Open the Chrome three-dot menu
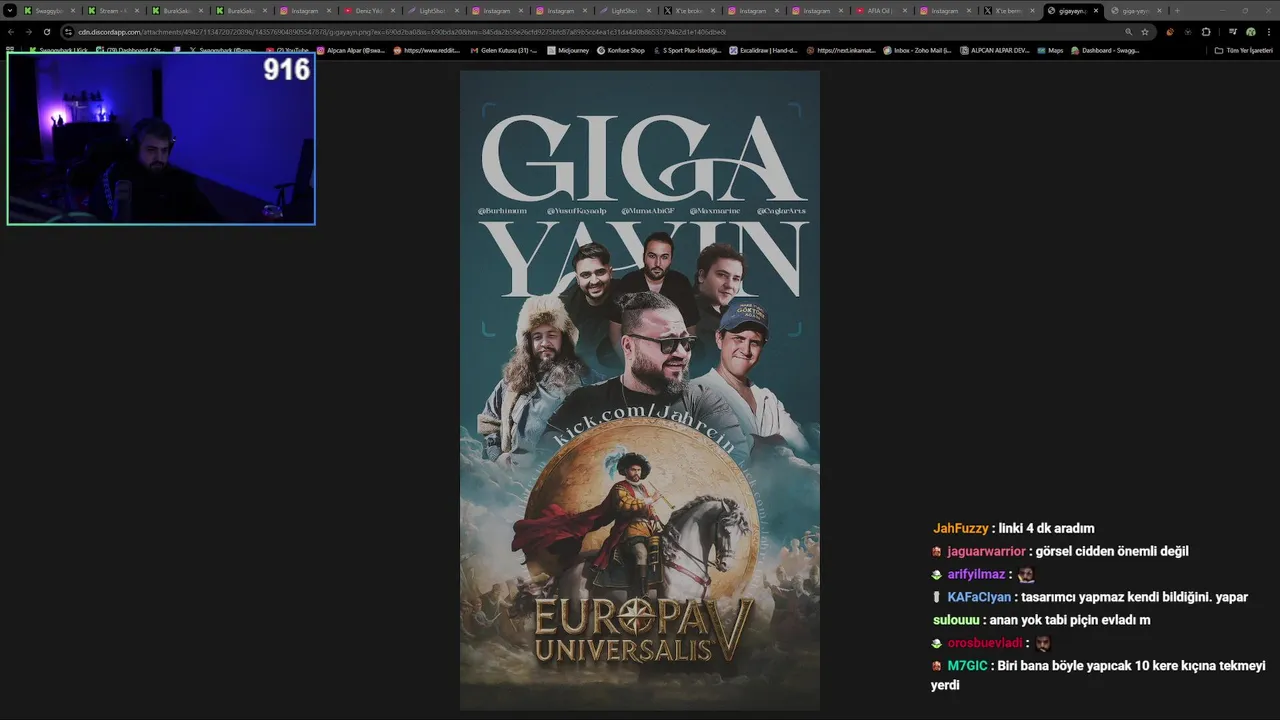The width and height of the screenshot is (1280, 720). pos(1268,32)
